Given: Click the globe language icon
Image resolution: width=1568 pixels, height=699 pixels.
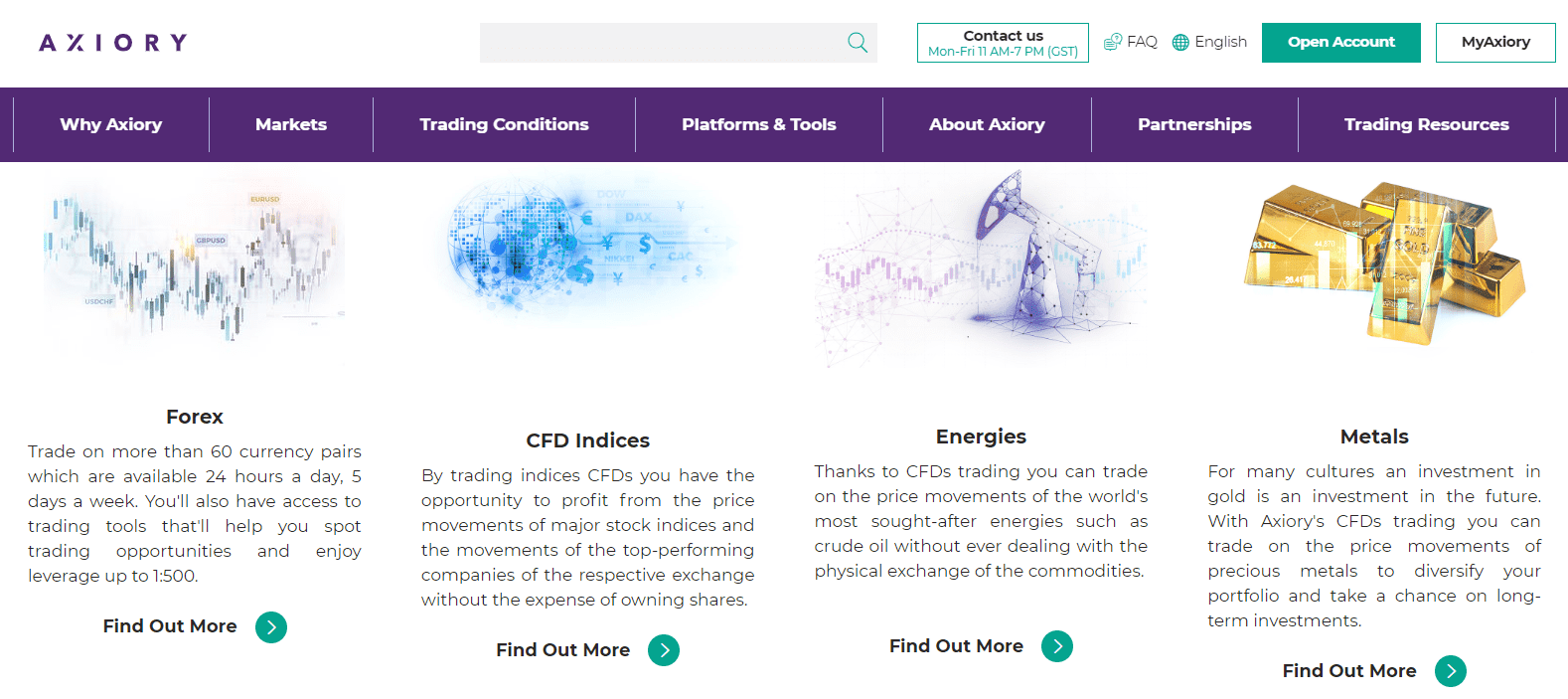Looking at the screenshot, I should [x=1179, y=42].
